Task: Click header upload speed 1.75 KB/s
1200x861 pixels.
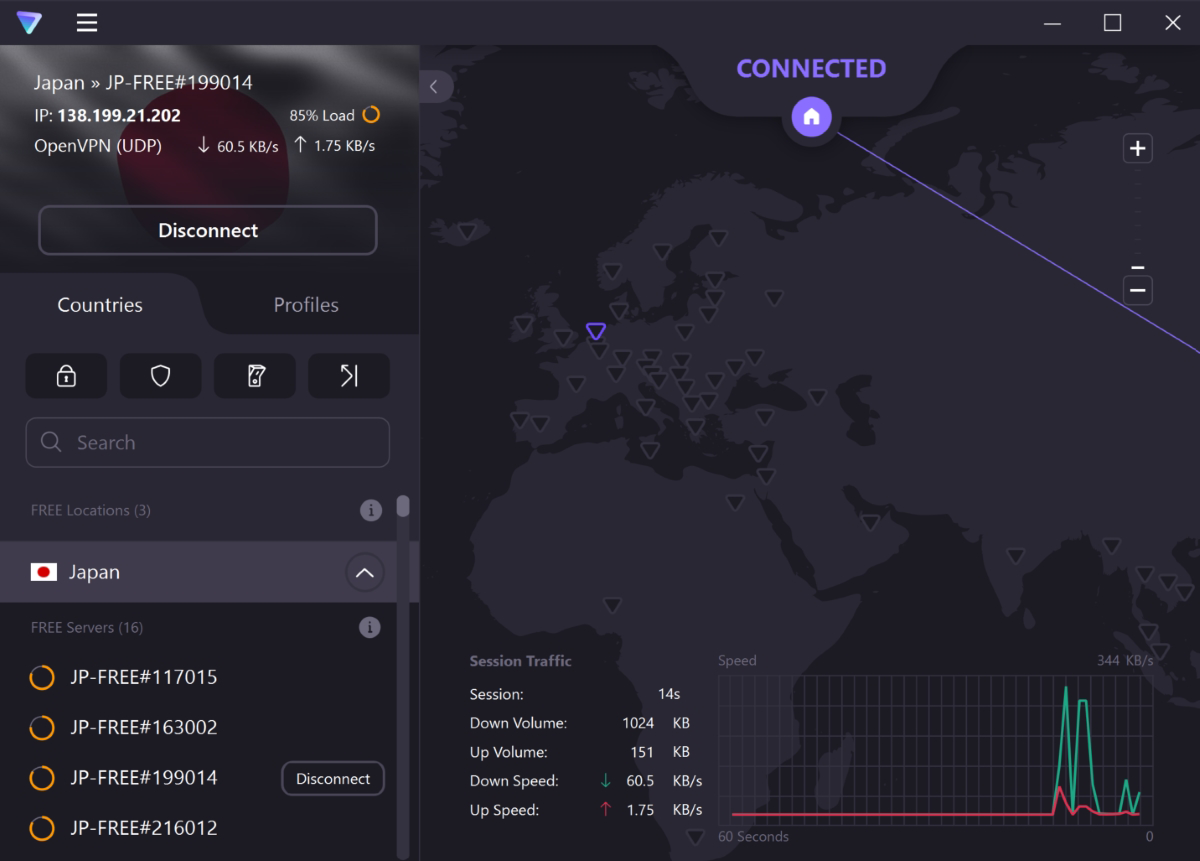Action: coord(335,146)
